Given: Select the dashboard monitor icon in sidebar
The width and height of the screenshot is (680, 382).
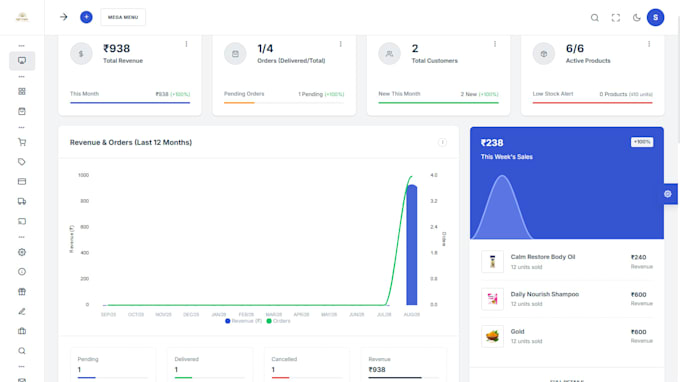Looking at the screenshot, I should coord(22,61).
